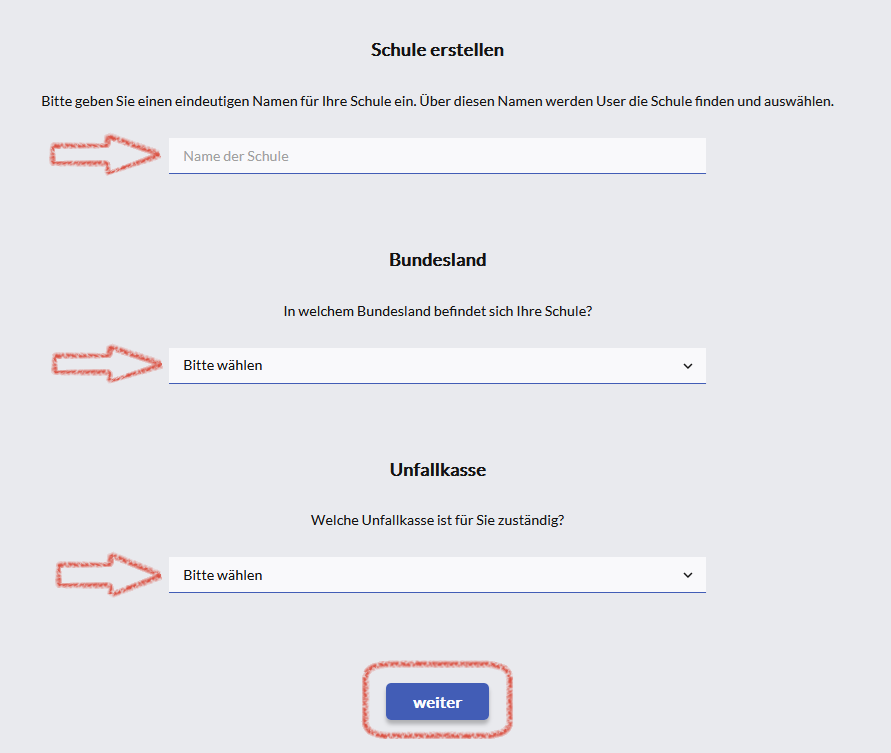The height and width of the screenshot is (753, 891).
Task: Select "Bitte wählen" text in the Unfallkasse combo box
Action: point(222,575)
